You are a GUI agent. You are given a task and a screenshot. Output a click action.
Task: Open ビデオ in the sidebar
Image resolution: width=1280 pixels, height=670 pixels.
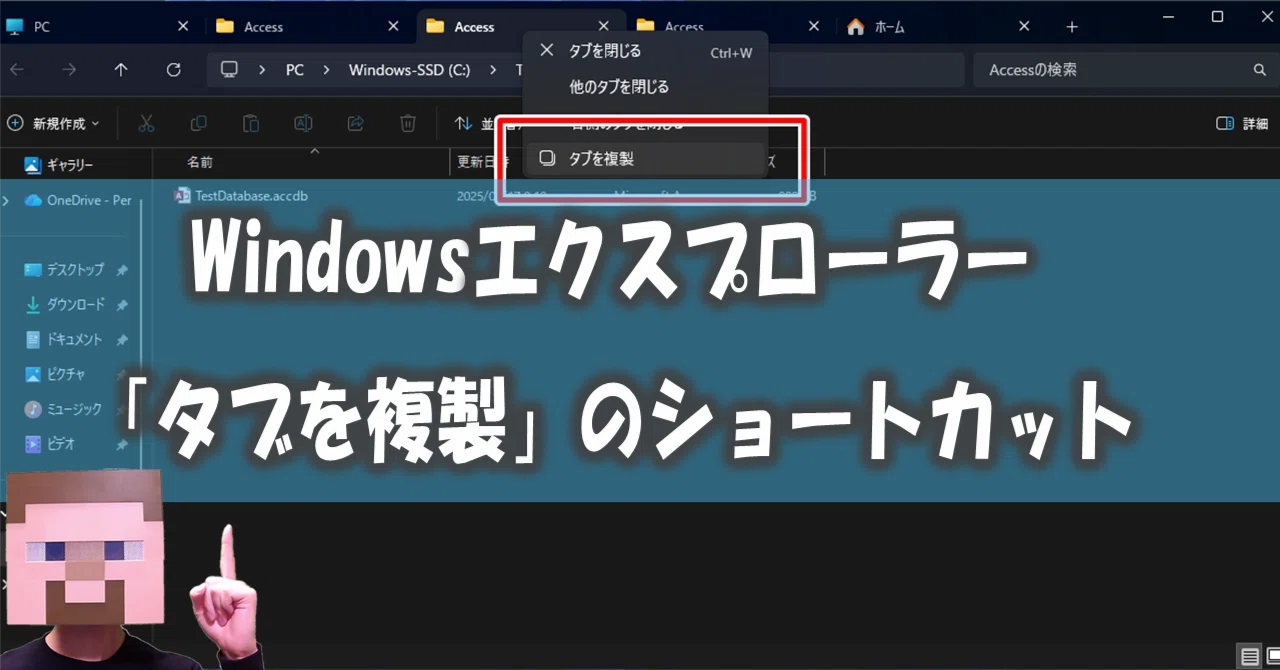click(52, 444)
